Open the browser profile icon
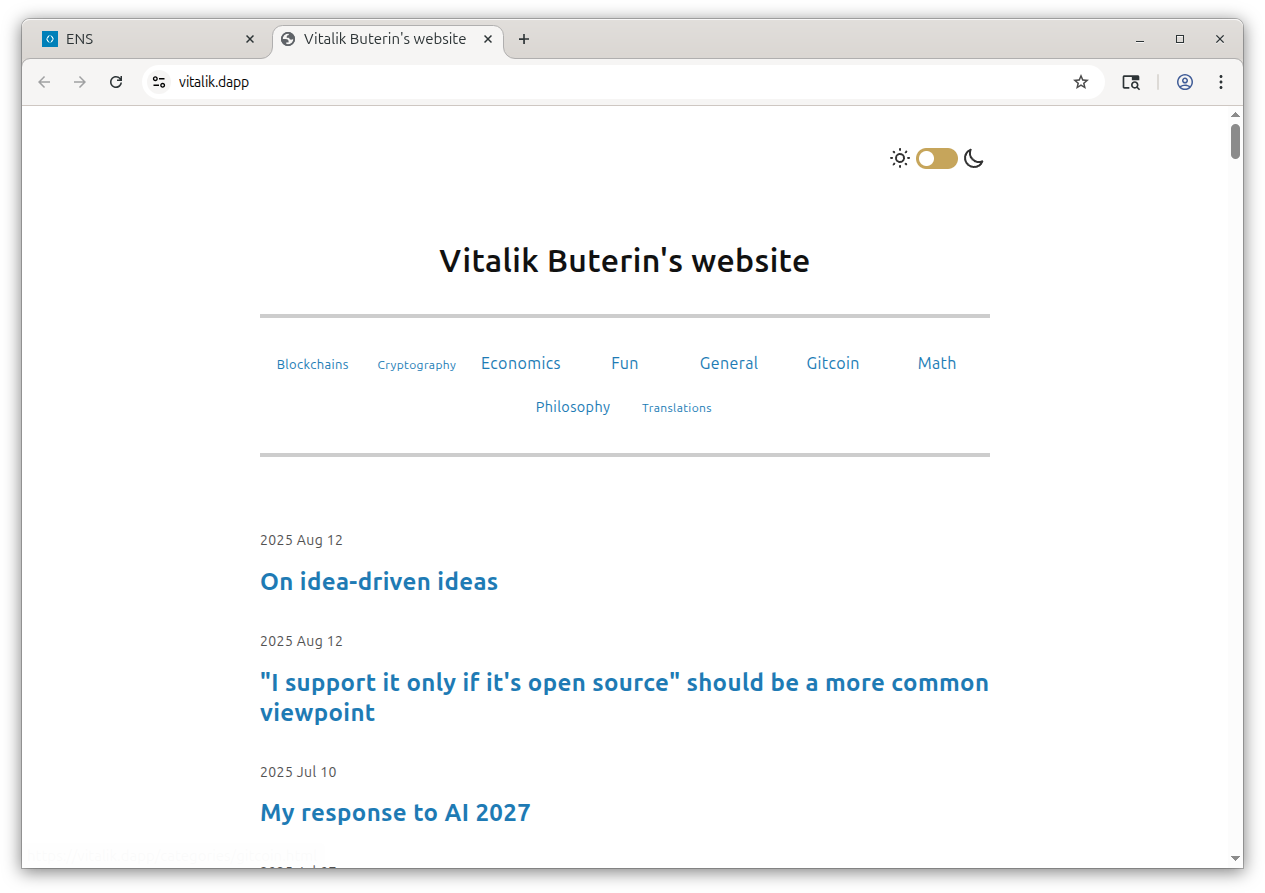Image resolution: width=1265 pixels, height=893 pixels. click(x=1185, y=82)
